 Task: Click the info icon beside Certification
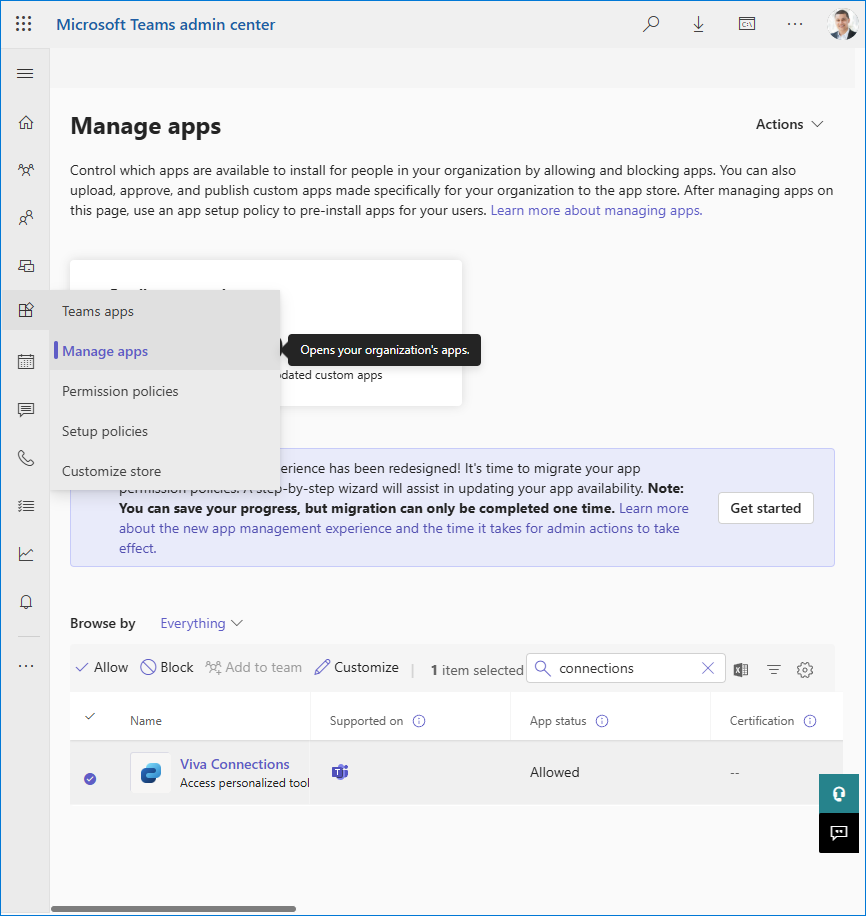(x=810, y=721)
